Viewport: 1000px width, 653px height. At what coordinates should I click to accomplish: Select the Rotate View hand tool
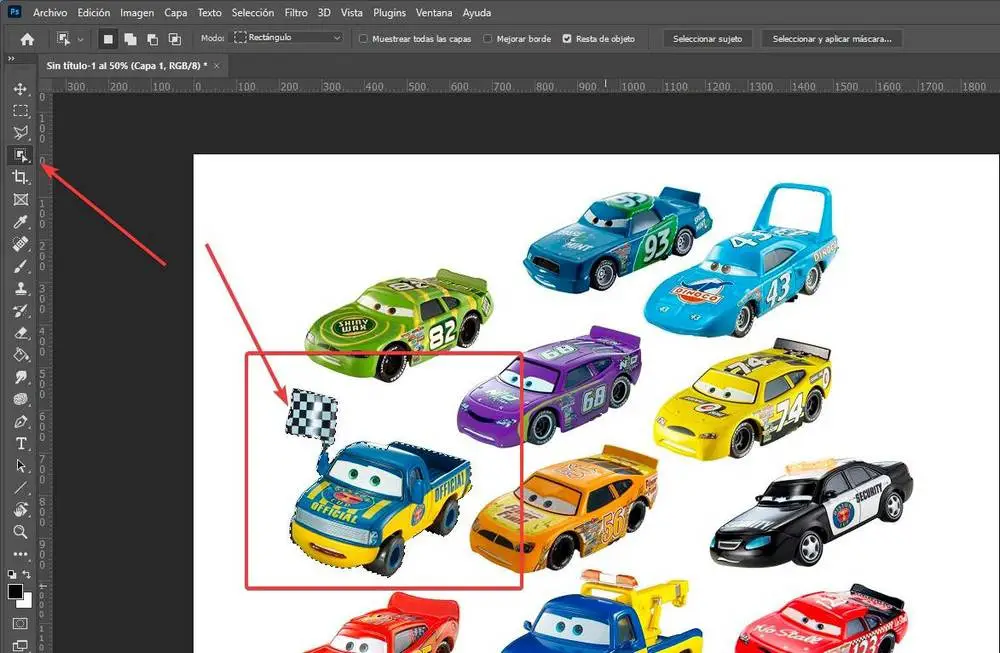(x=20, y=510)
